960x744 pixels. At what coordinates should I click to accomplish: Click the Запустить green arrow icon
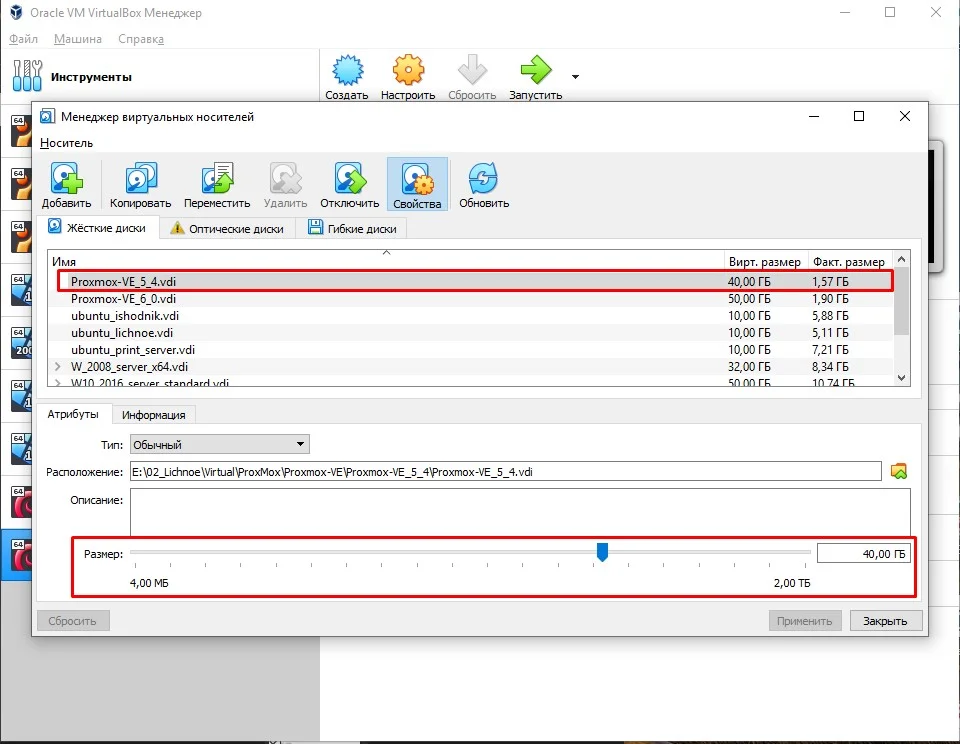pyautogui.click(x=536, y=70)
